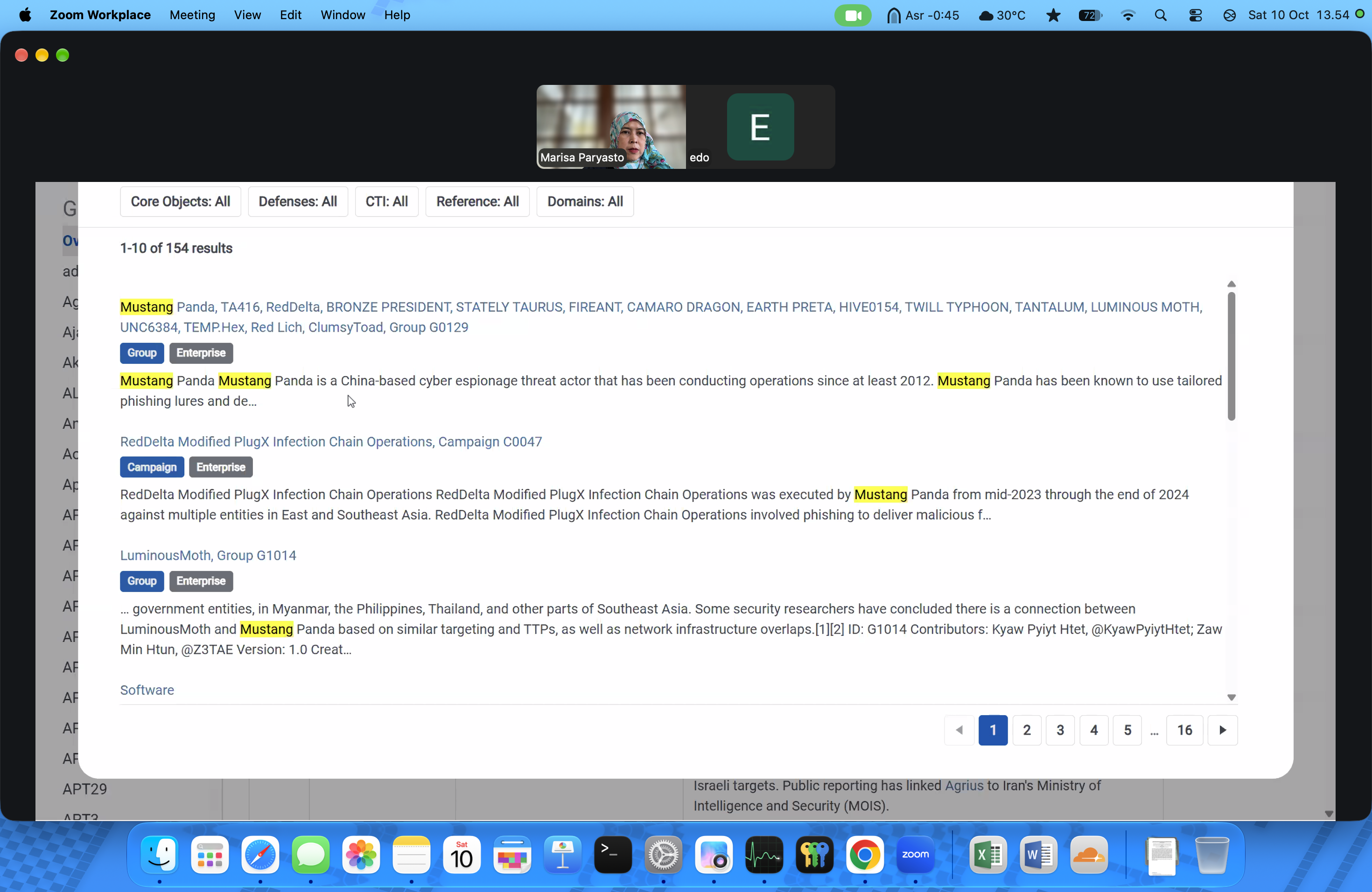Click the results scrollbar down arrow
The width and height of the screenshot is (1372, 892).
tap(1232, 697)
